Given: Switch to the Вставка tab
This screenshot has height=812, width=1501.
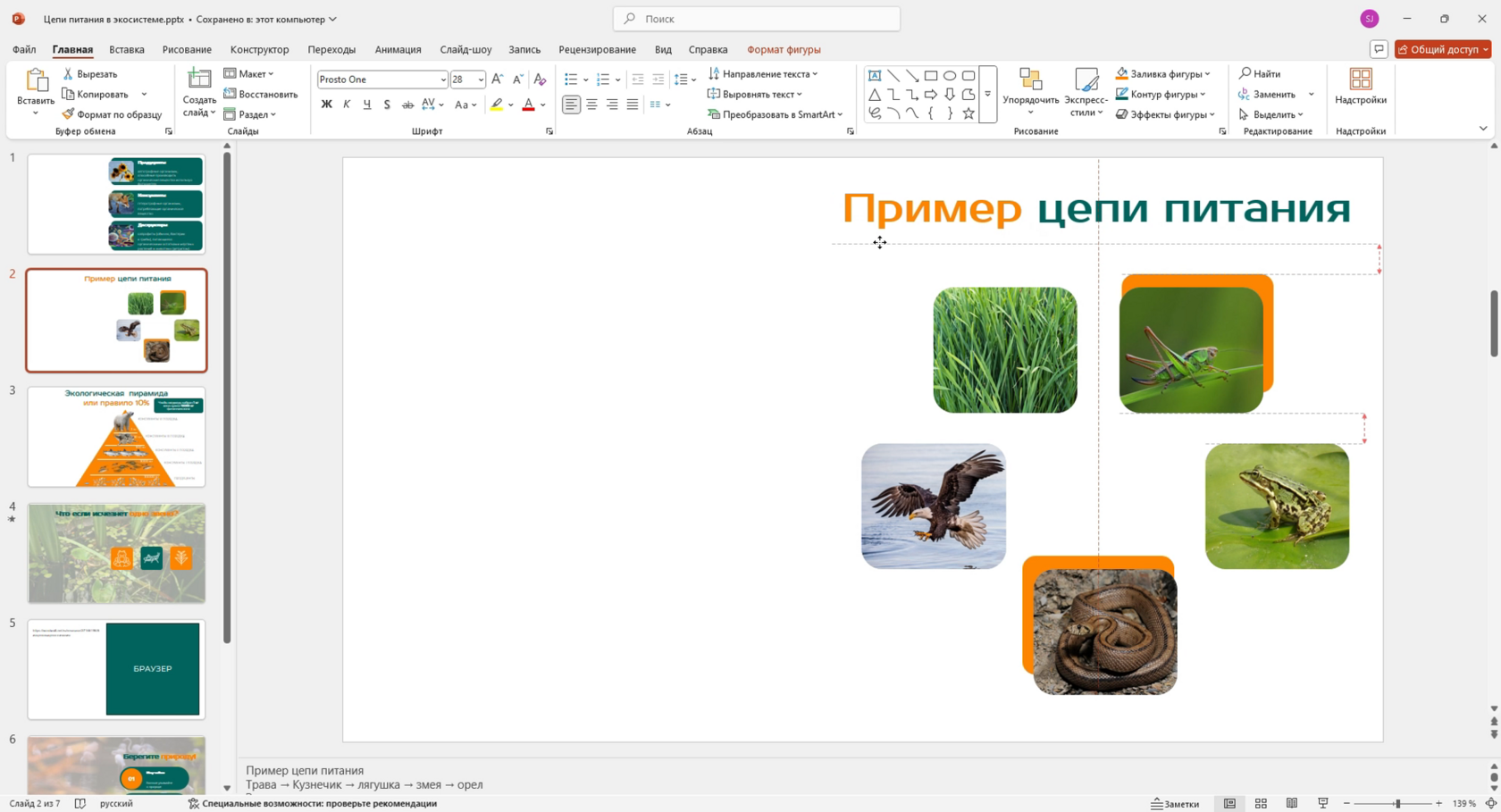Looking at the screenshot, I should coord(127,49).
